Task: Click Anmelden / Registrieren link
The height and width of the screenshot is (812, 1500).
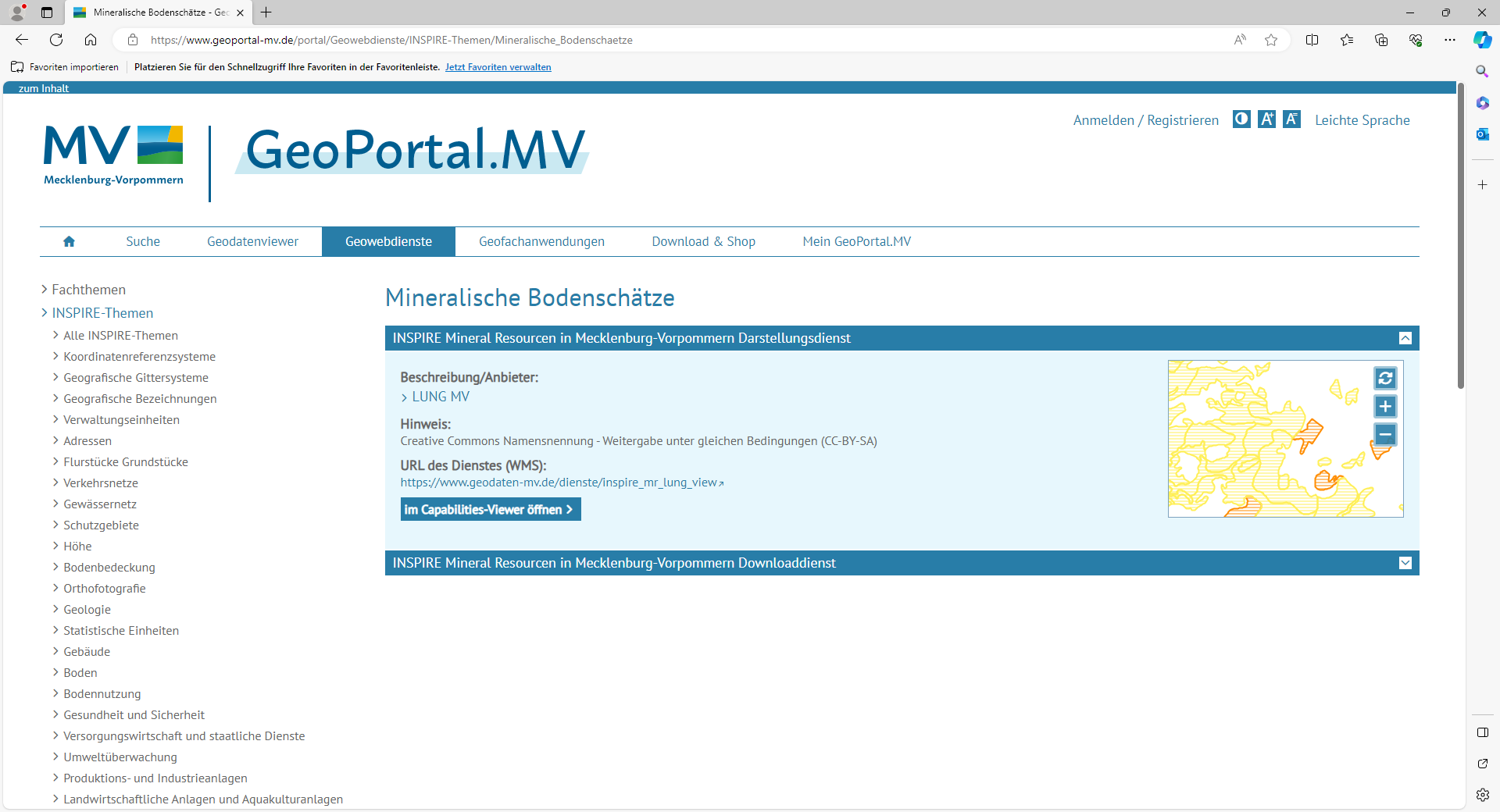Action: (1145, 120)
